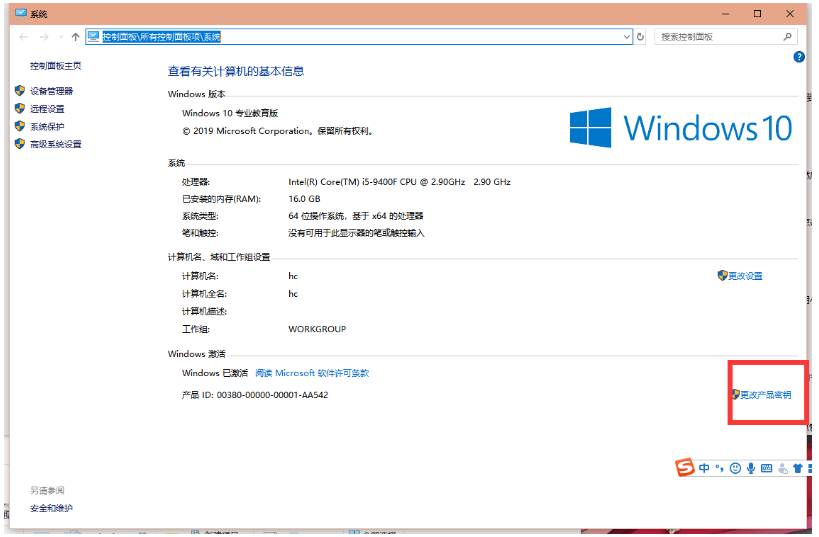The width and height of the screenshot is (819, 537).
Task: Click the microphone voice input icon
Action: 751,467
